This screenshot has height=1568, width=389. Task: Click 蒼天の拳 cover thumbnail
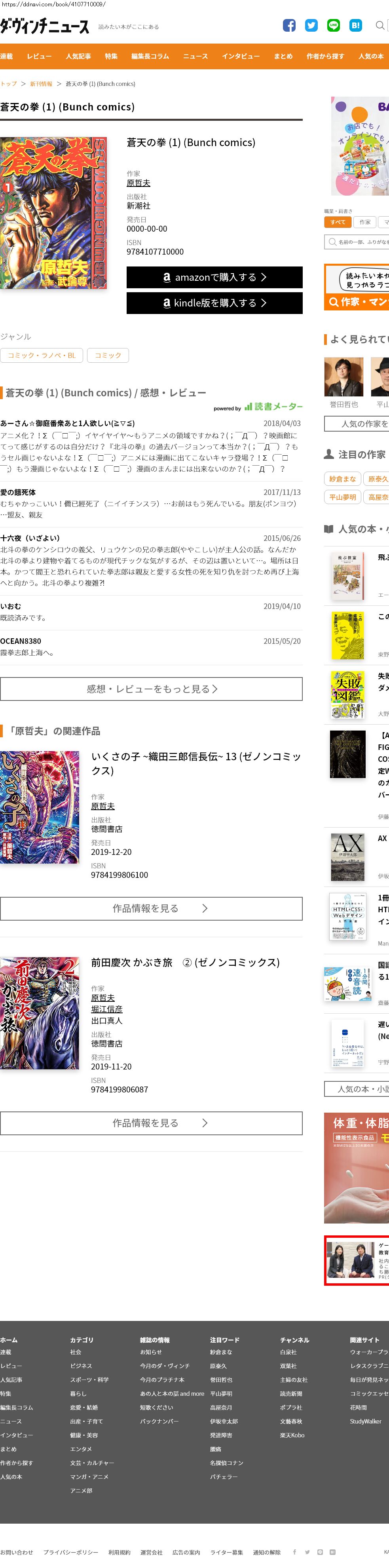53,213
